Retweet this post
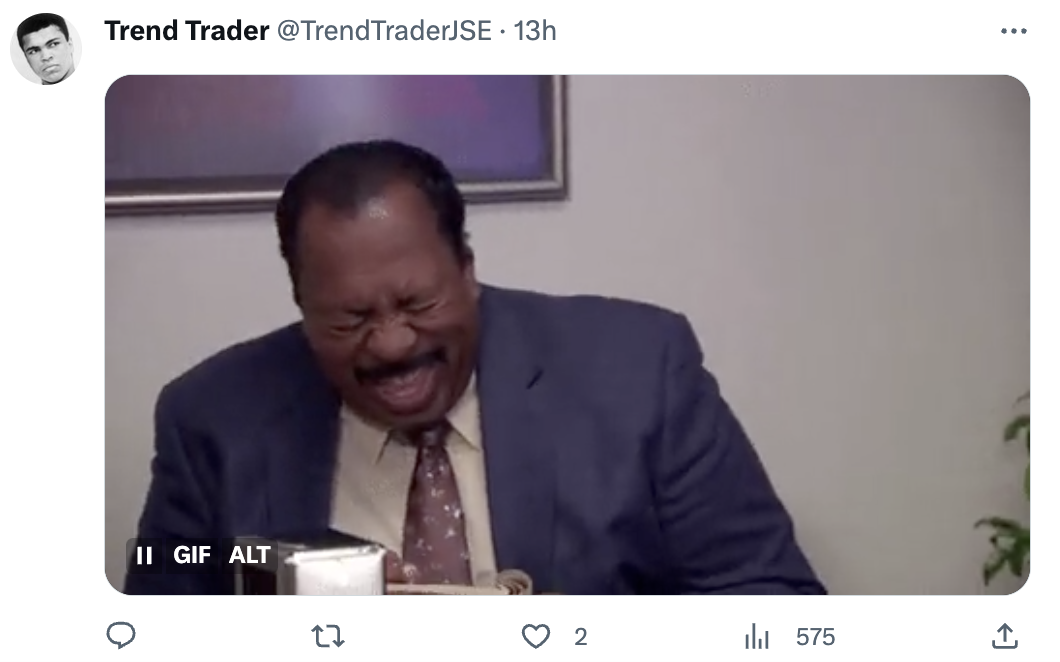Screen dimensions: 1060x662 [328, 636]
